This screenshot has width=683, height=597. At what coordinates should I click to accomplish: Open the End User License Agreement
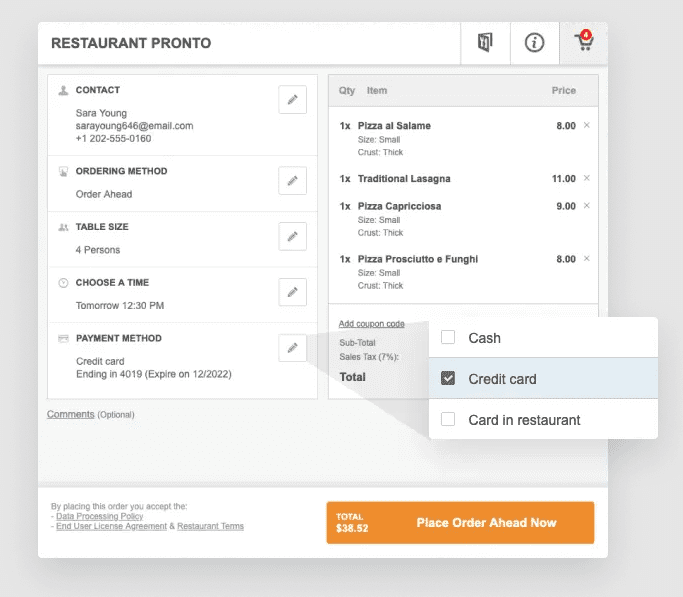pos(111,526)
